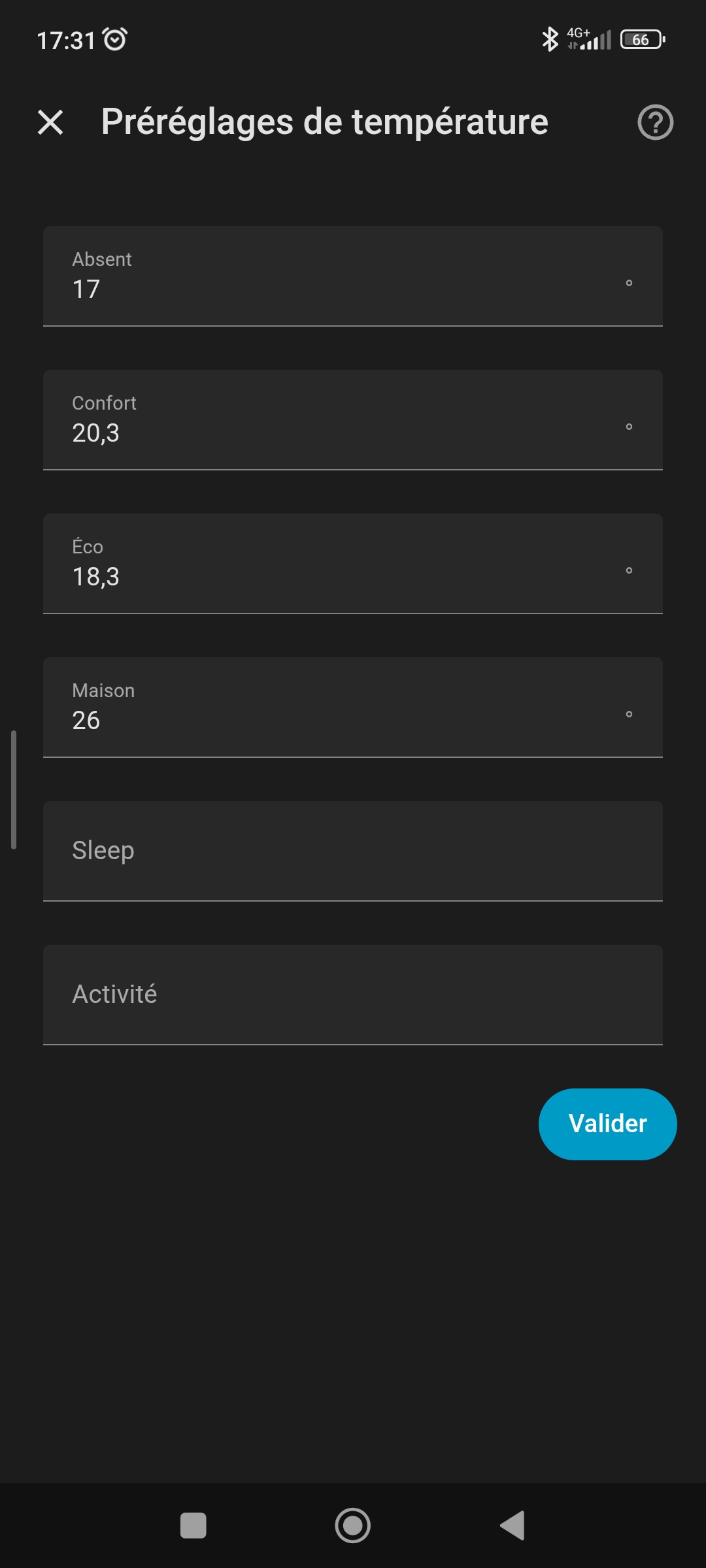
Task: Click the degree symbol in Maison field
Action: tap(629, 714)
